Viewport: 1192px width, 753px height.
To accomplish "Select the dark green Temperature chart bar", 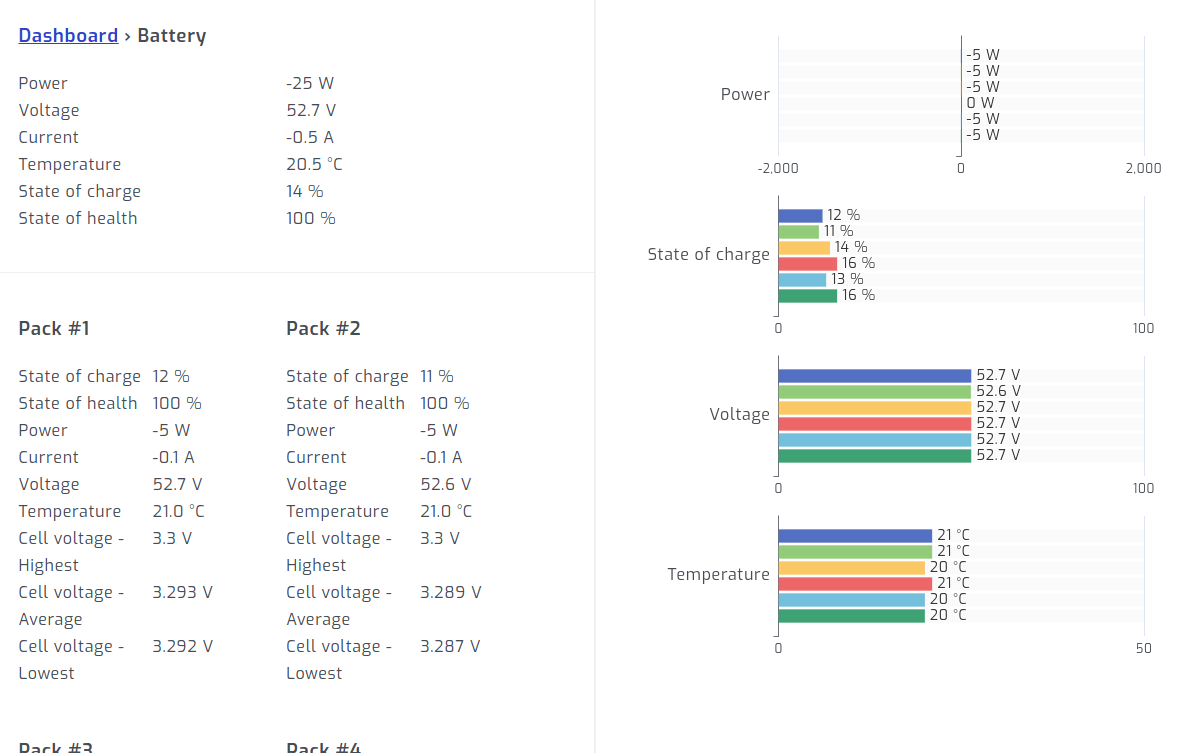I will (x=851, y=616).
